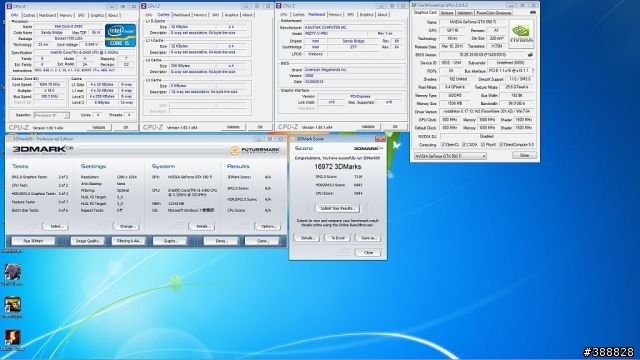Switch to the Validation tab in GPU-Z
Viewport: 640px width, 360px height.
464,13
